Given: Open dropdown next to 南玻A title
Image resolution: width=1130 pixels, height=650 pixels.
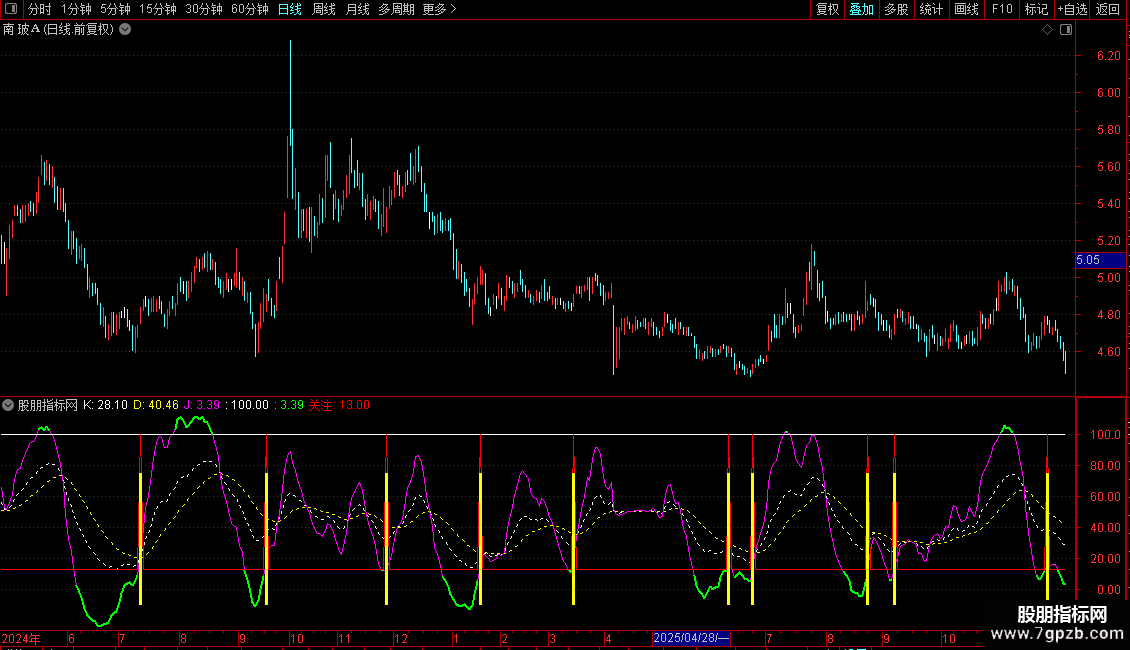Looking at the screenshot, I should point(125,30).
